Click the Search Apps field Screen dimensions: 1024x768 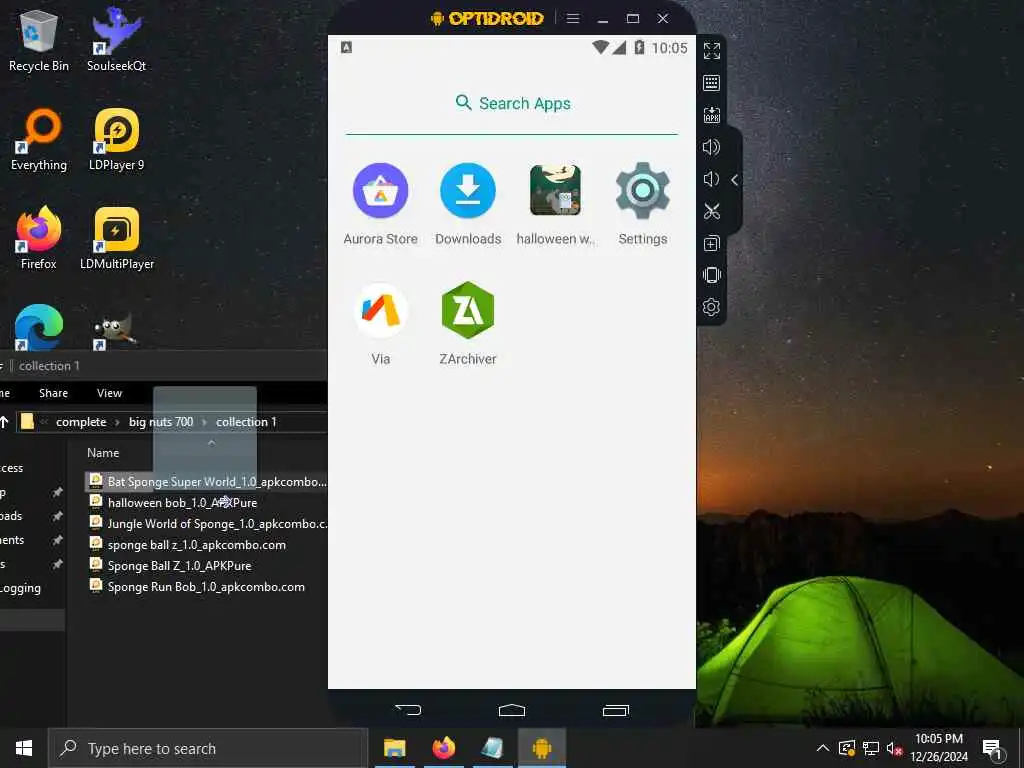click(x=512, y=104)
